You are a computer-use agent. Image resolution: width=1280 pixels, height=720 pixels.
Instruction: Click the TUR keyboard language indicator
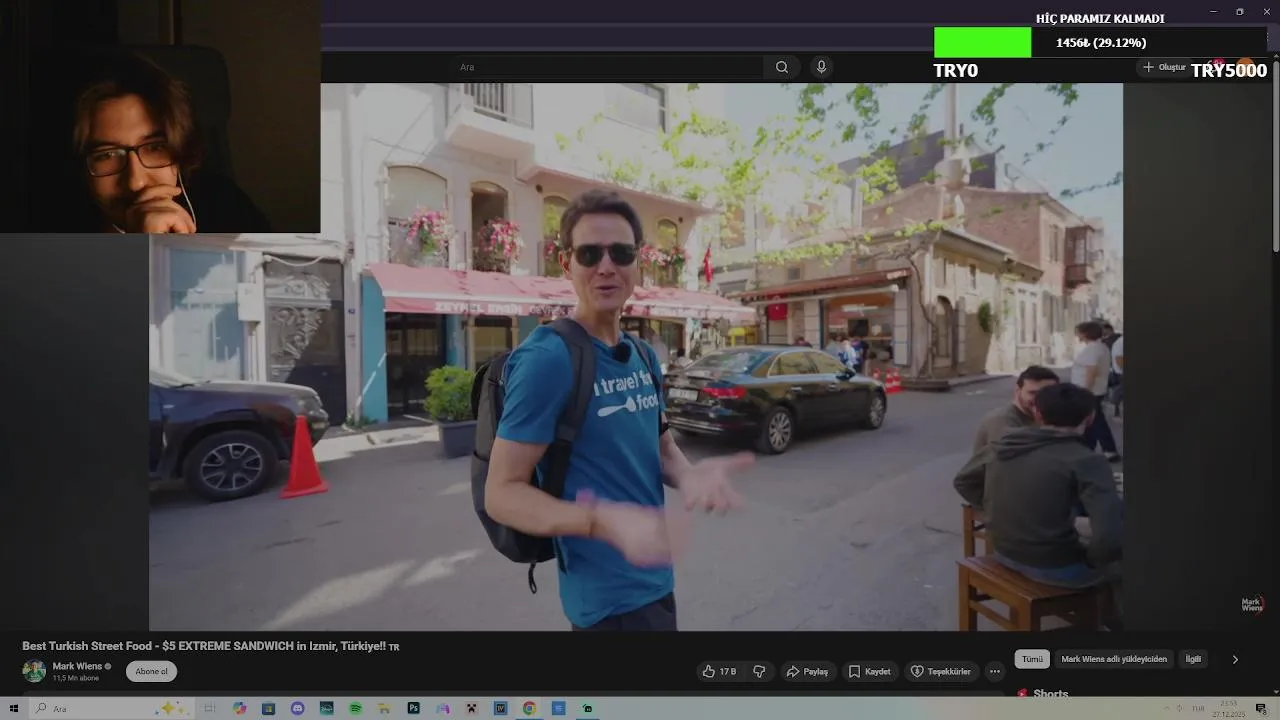(1198, 708)
